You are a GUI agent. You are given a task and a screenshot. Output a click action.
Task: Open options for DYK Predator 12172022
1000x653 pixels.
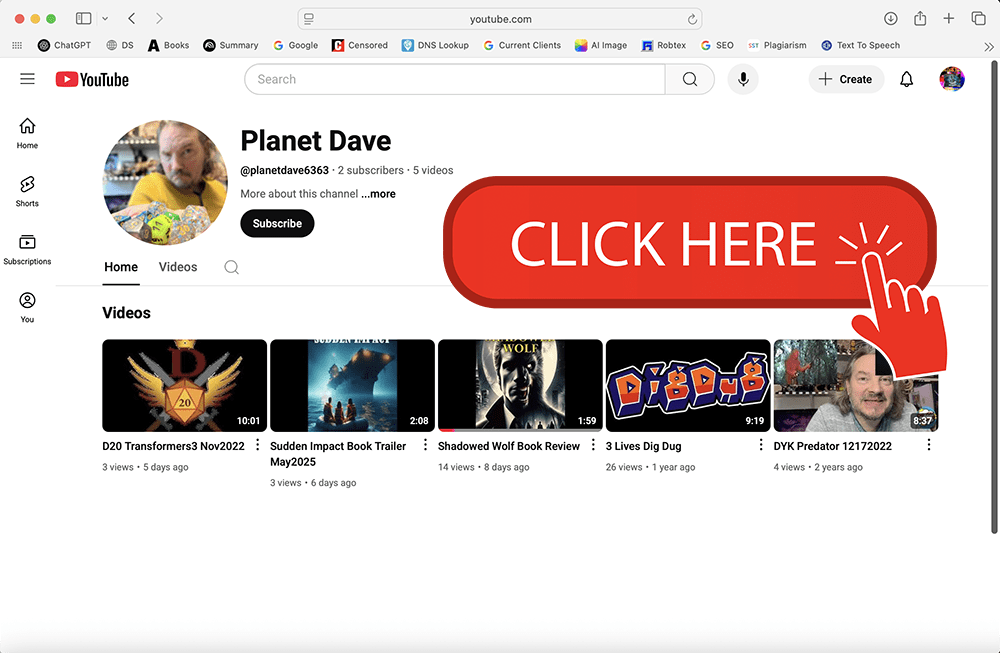click(929, 444)
